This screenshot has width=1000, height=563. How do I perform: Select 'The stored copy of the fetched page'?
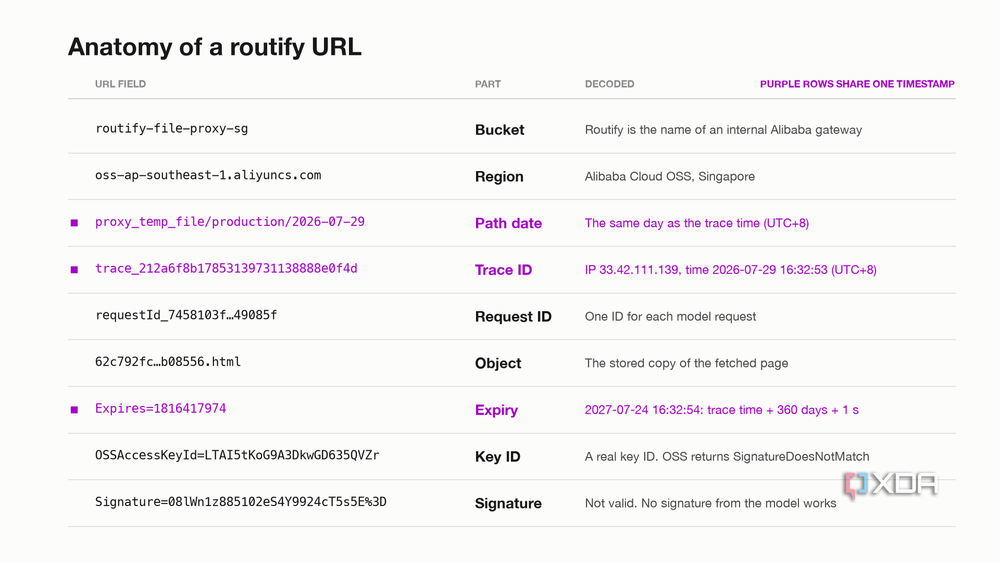[x=686, y=363]
